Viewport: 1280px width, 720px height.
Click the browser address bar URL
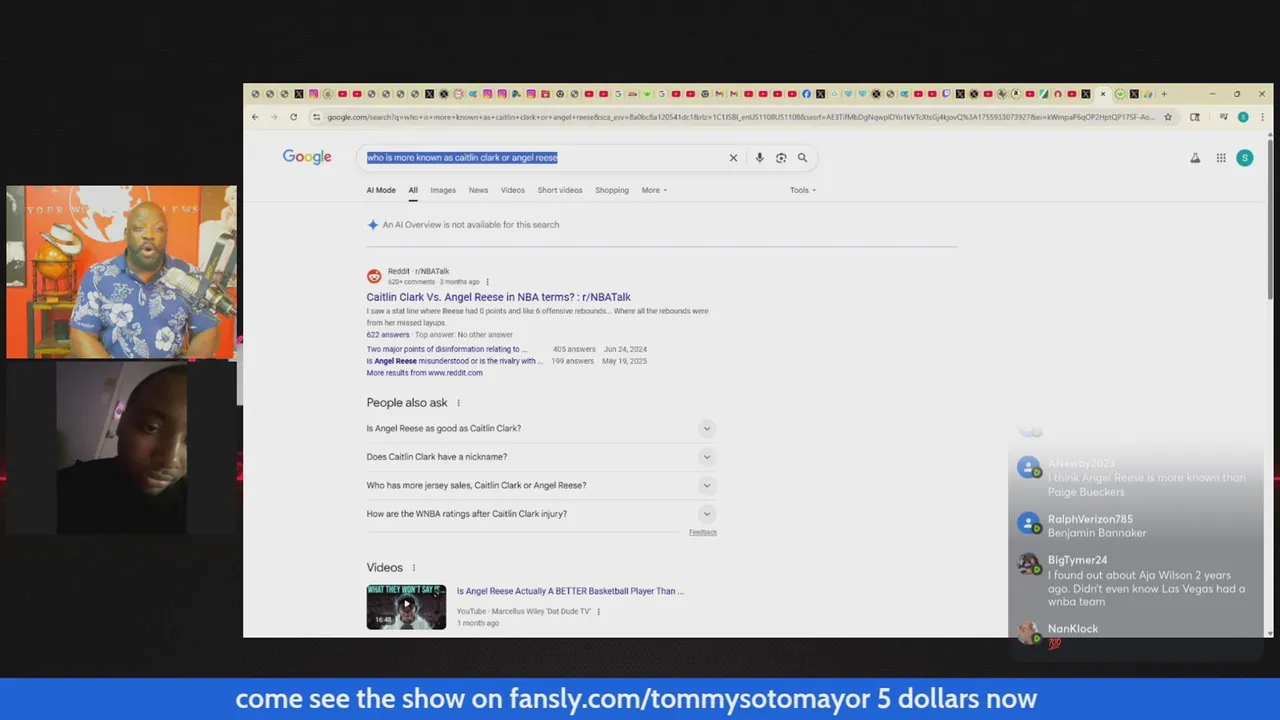pyautogui.click(x=740, y=117)
